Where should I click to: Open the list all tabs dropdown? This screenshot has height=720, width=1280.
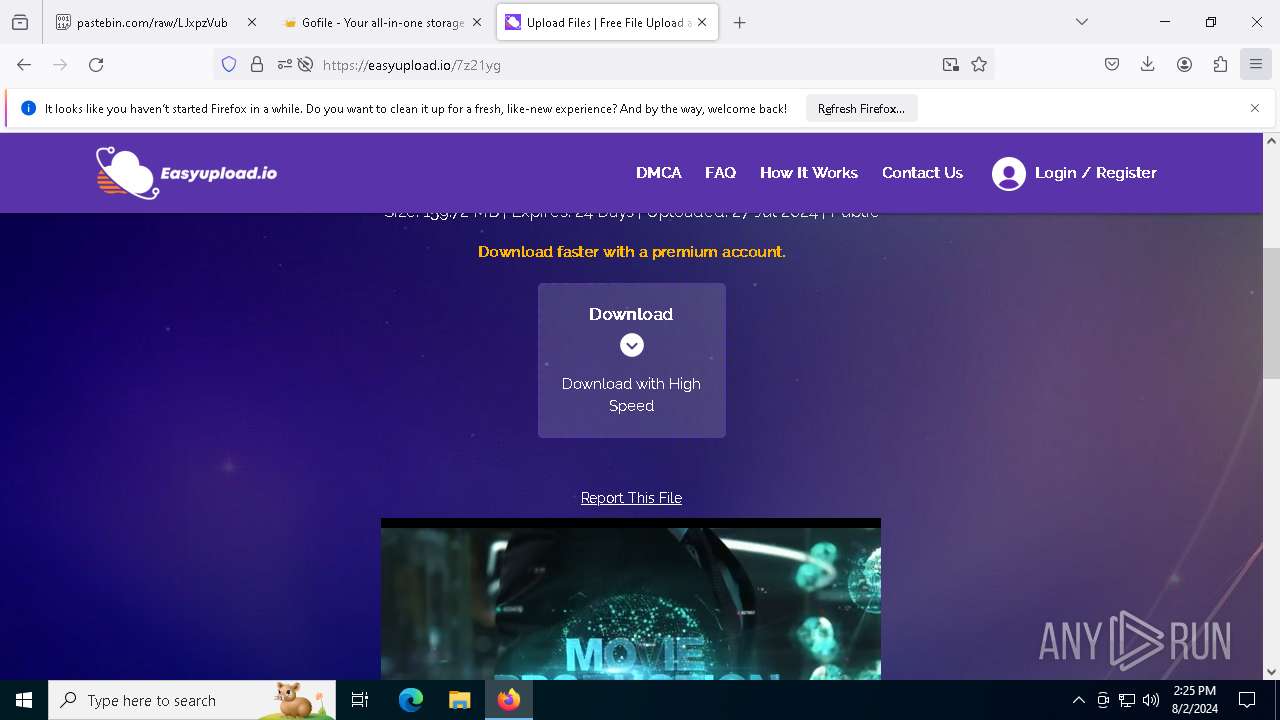[1082, 22]
